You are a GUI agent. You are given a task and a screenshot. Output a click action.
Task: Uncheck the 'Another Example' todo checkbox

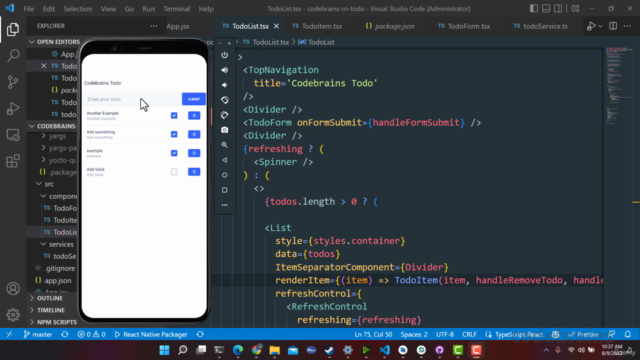174,116
